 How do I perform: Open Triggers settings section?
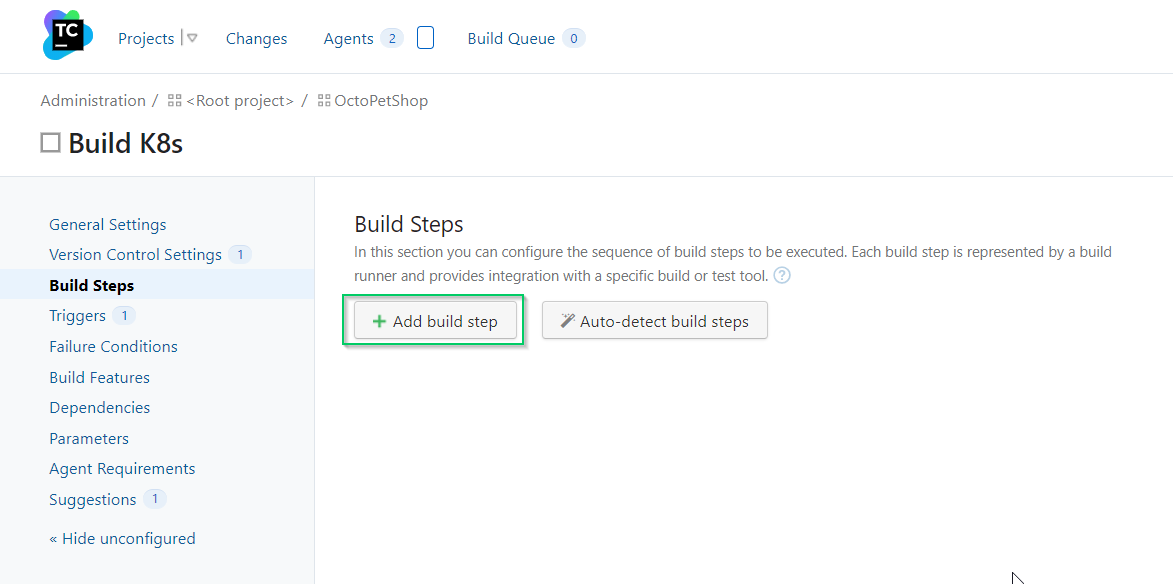point(77,316)
